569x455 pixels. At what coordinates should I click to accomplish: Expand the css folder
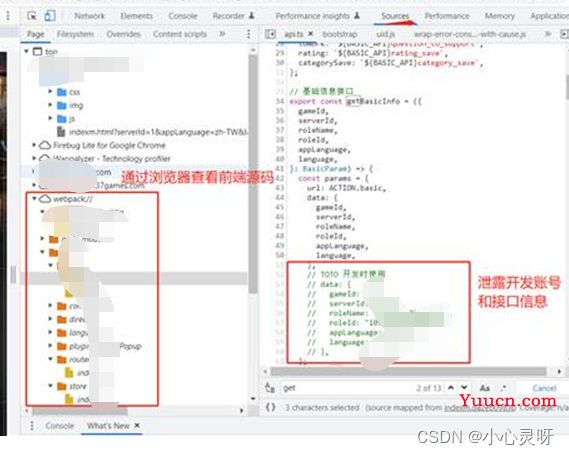pos(50,92)
